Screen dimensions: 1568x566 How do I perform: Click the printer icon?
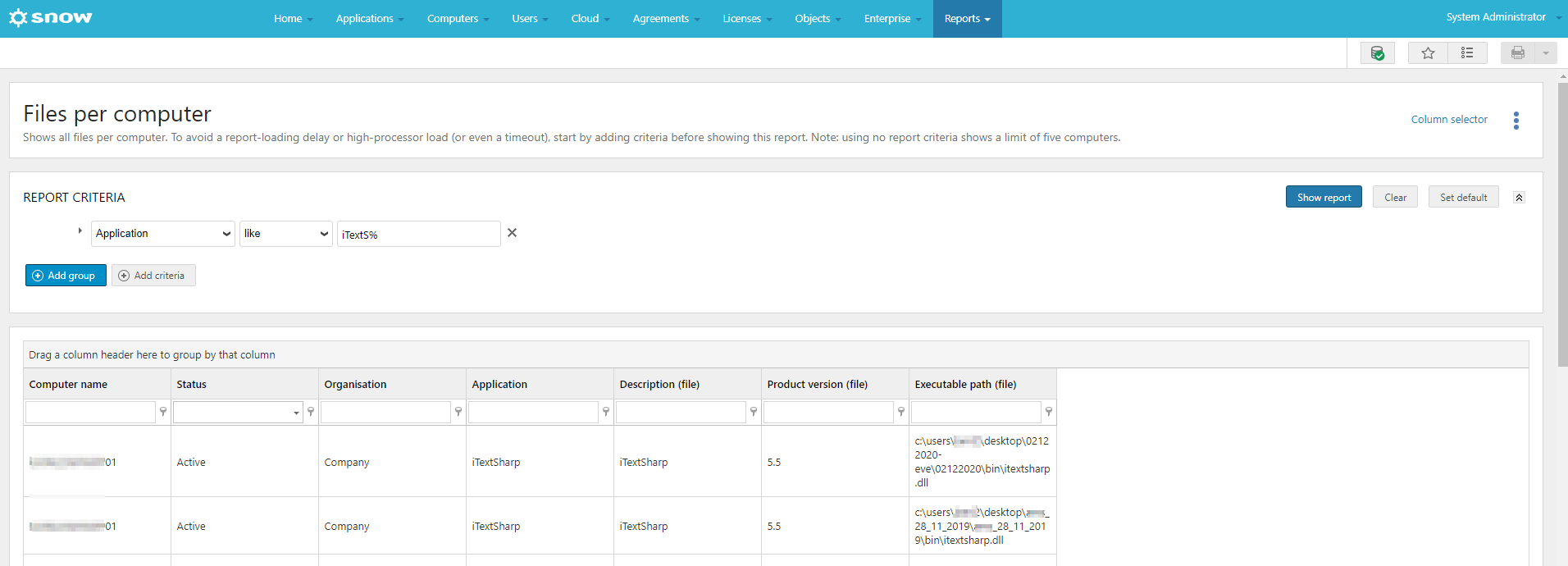[x=1518, y=53]
